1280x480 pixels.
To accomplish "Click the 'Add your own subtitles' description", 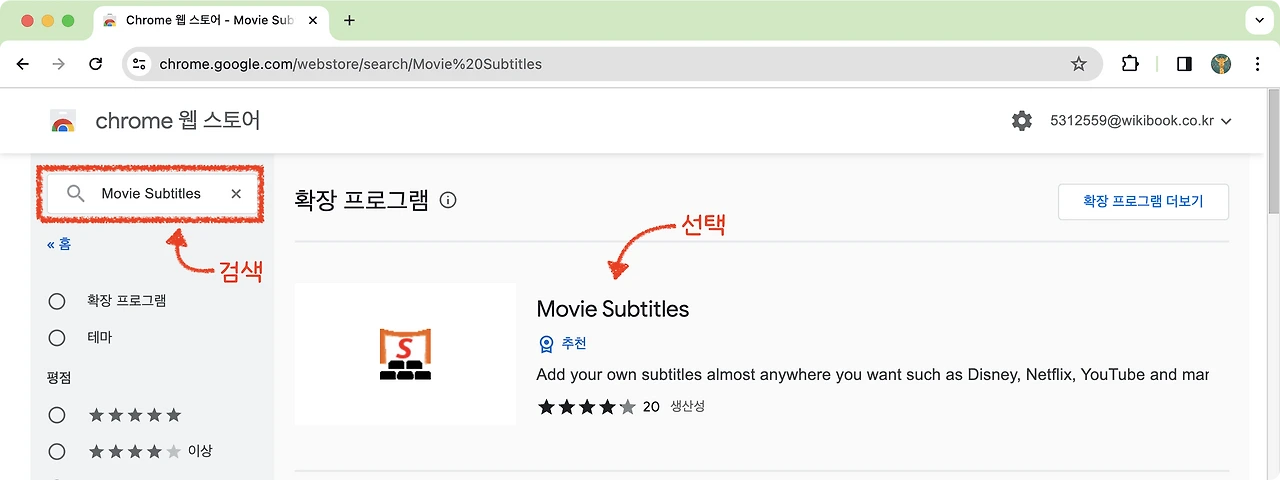I will tap(873, 375).
